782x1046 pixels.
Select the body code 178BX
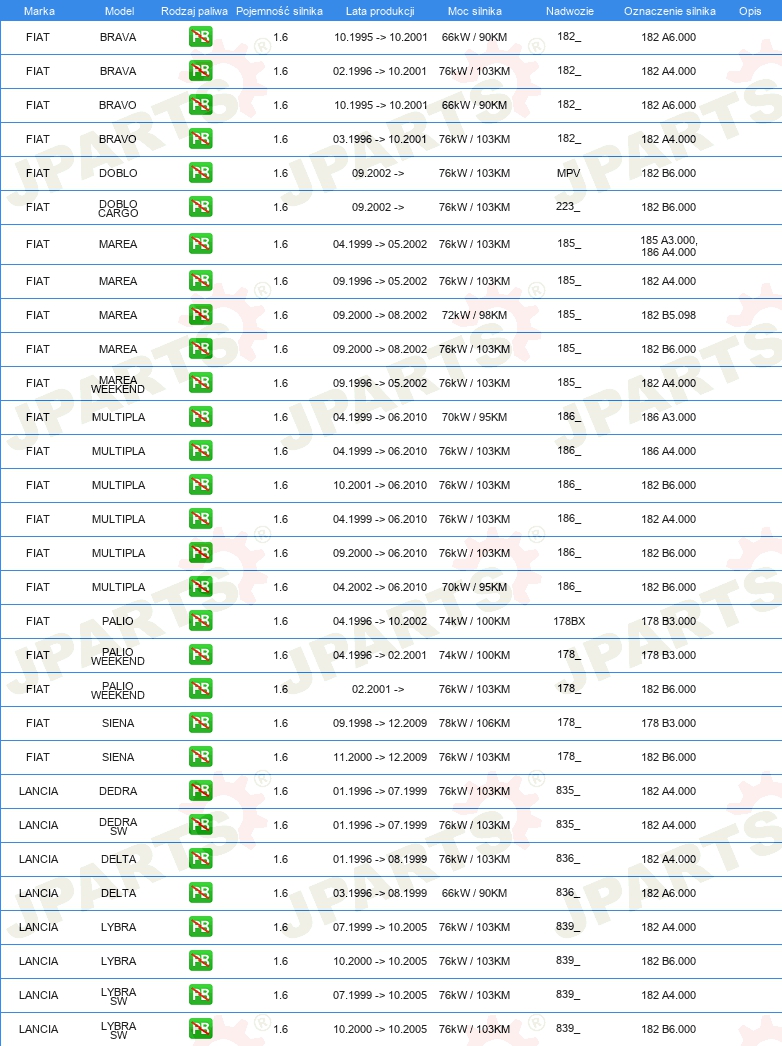coord(569,621)
